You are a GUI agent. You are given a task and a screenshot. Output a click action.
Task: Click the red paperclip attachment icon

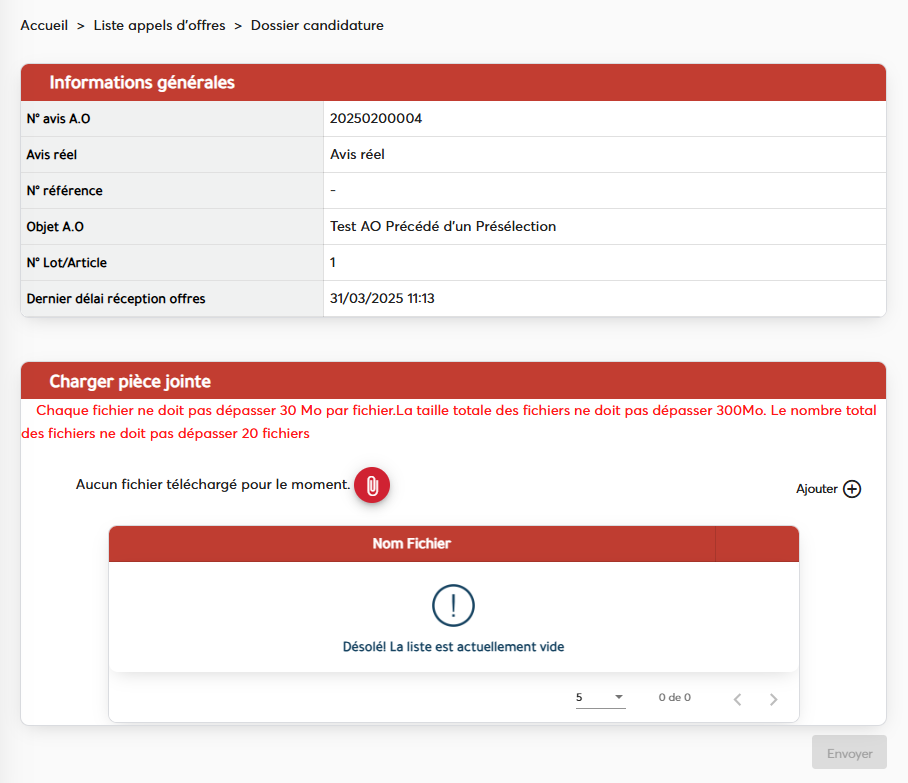click(x=372, y=485)
